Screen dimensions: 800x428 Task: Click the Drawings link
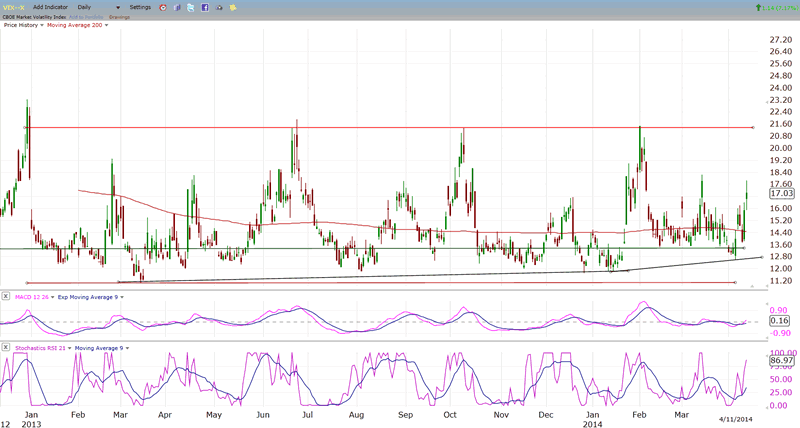point(121,17)
